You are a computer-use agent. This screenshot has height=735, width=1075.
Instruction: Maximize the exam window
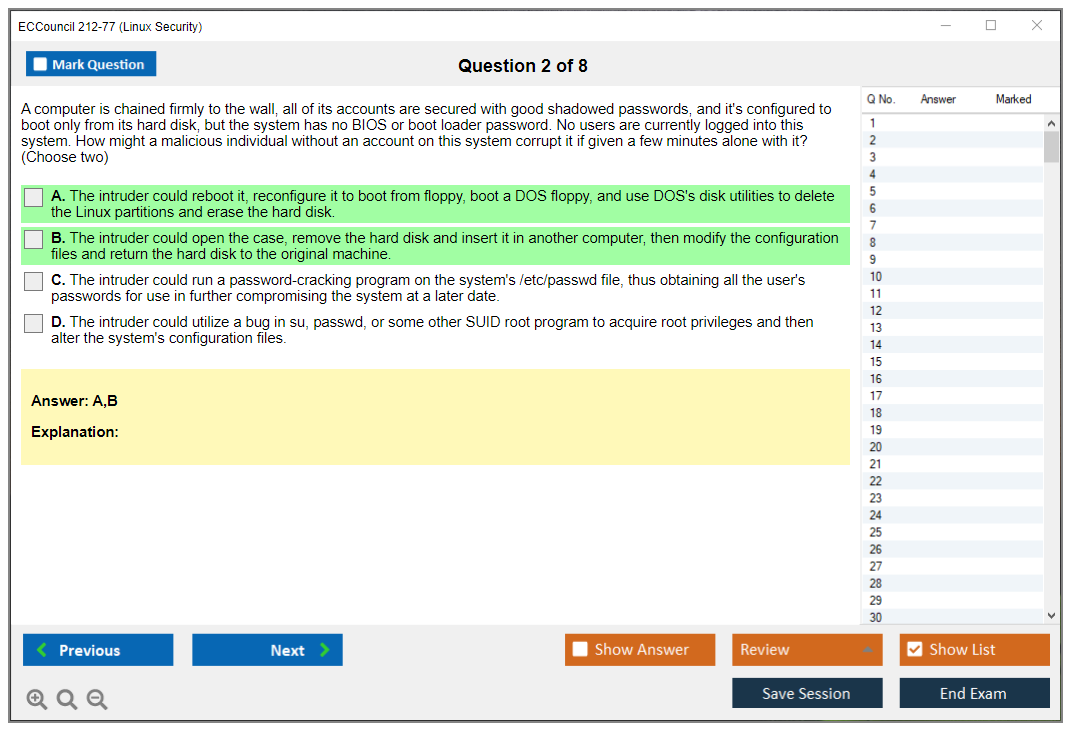[991, 26]
